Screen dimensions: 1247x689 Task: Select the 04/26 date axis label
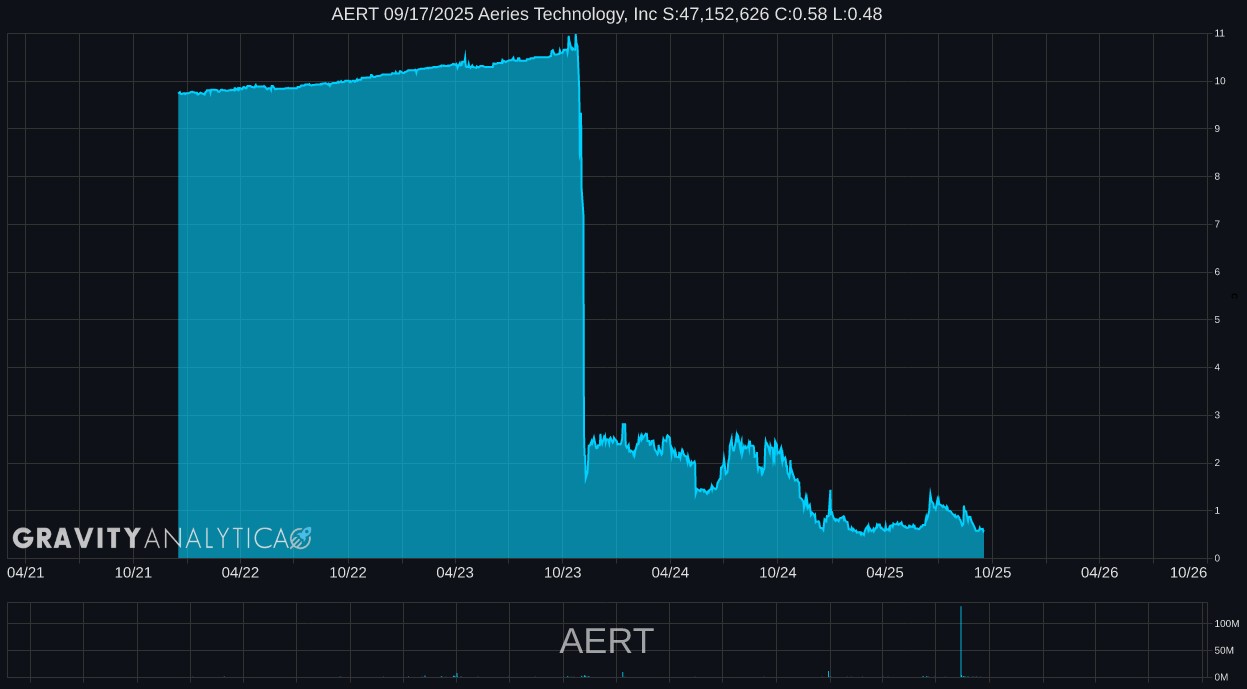click(1100, 572)
